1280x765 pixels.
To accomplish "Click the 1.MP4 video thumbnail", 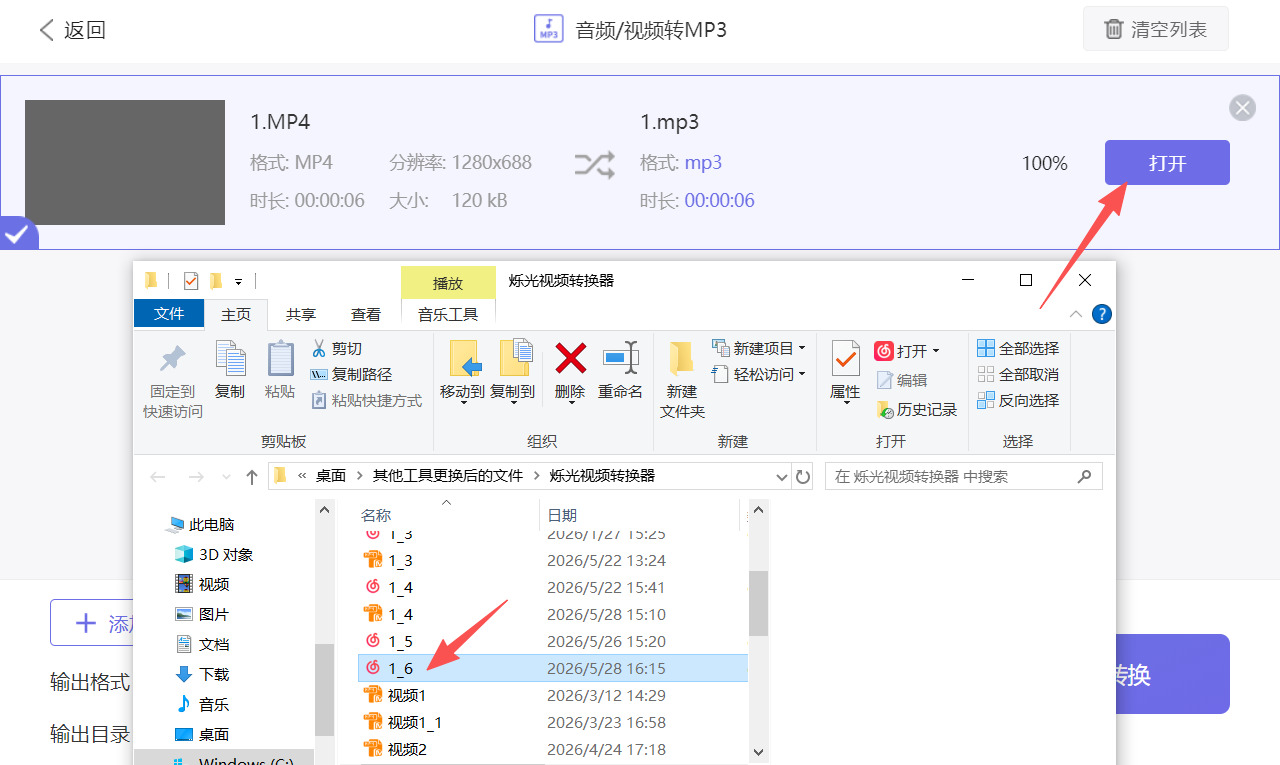I will coord(125,162).
